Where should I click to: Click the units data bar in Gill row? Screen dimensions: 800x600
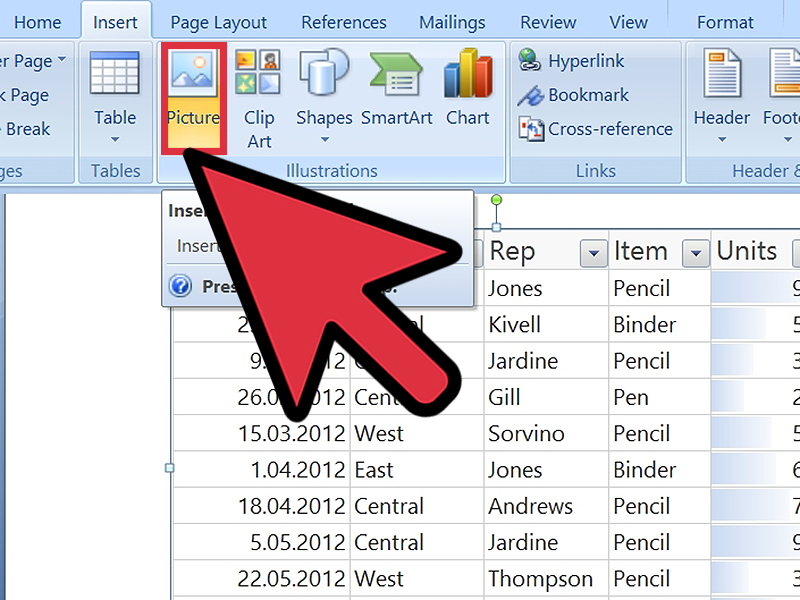pyautogui.click(x=729, y=397)
